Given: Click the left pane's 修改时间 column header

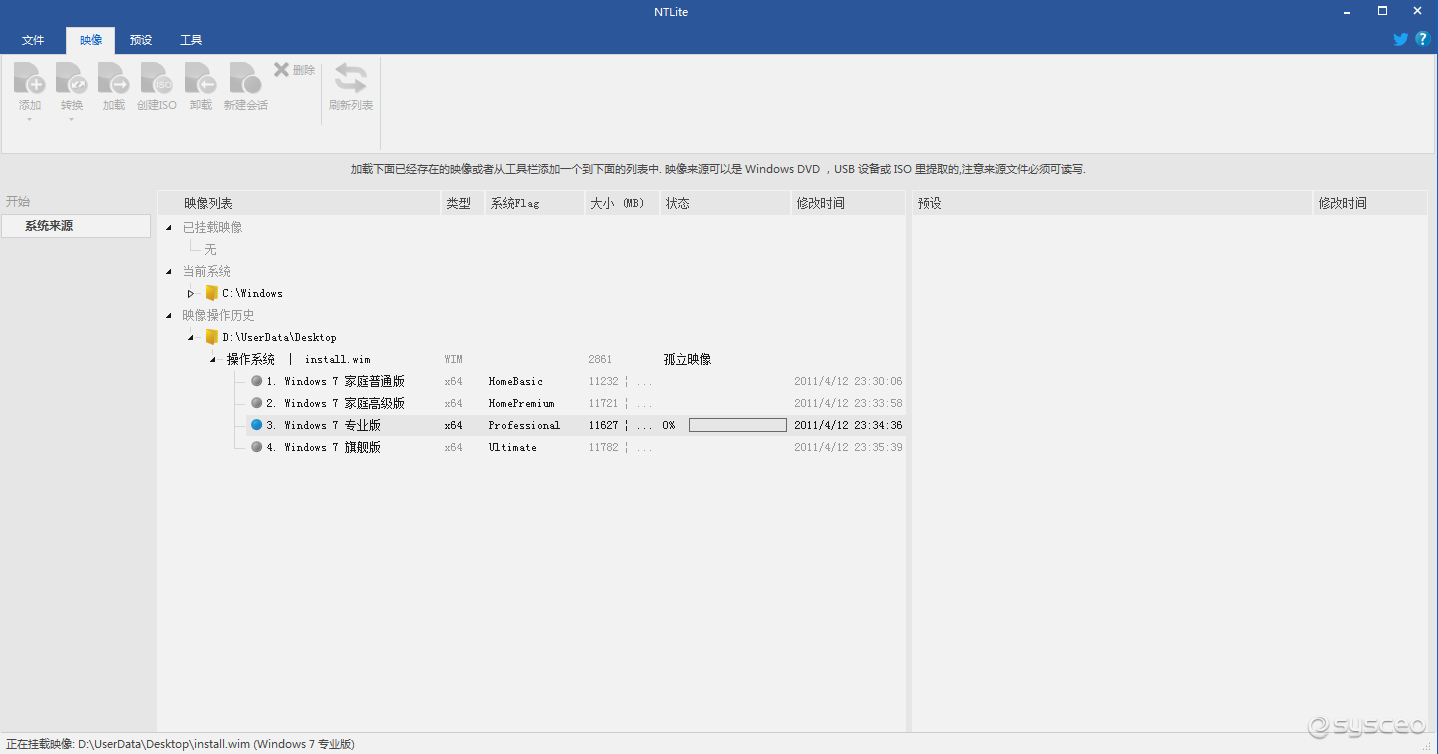Looking at the screenshot, I should pos(848,203).
